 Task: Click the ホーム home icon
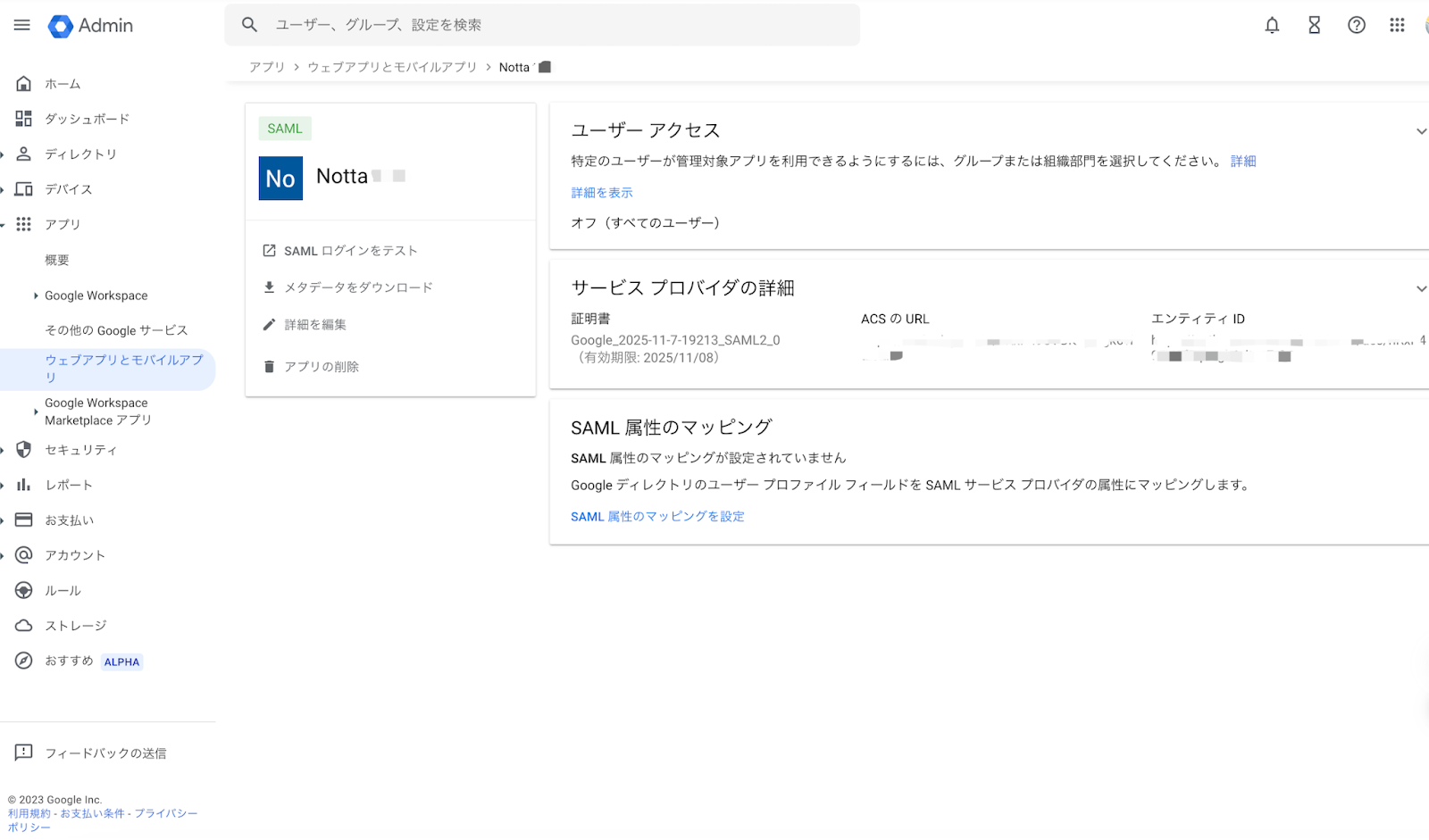click(x=24, y=83)
